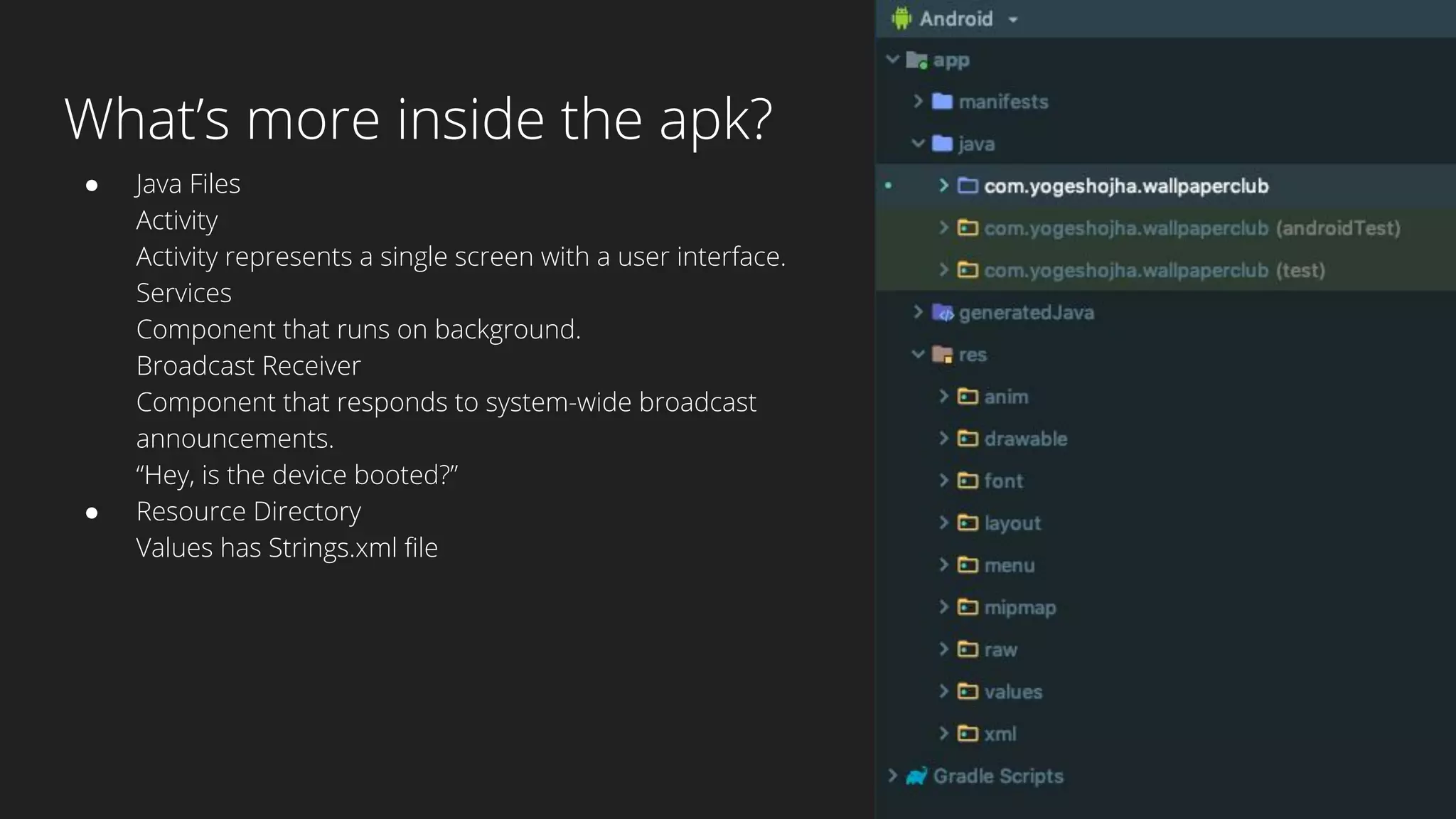The image size is (1456, 819).
Task: Click the xml folder icon
Action: click(968, 733)
